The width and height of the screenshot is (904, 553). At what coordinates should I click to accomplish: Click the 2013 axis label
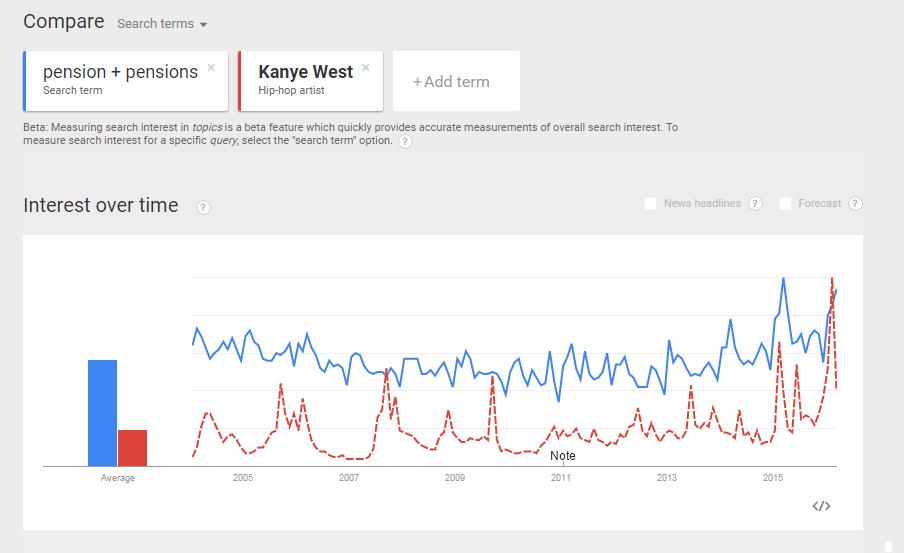coord(667,477)
